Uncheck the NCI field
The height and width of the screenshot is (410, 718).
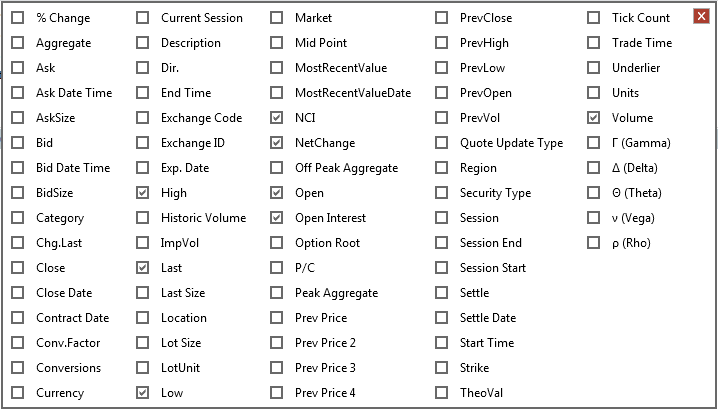(x=277, y=118)
